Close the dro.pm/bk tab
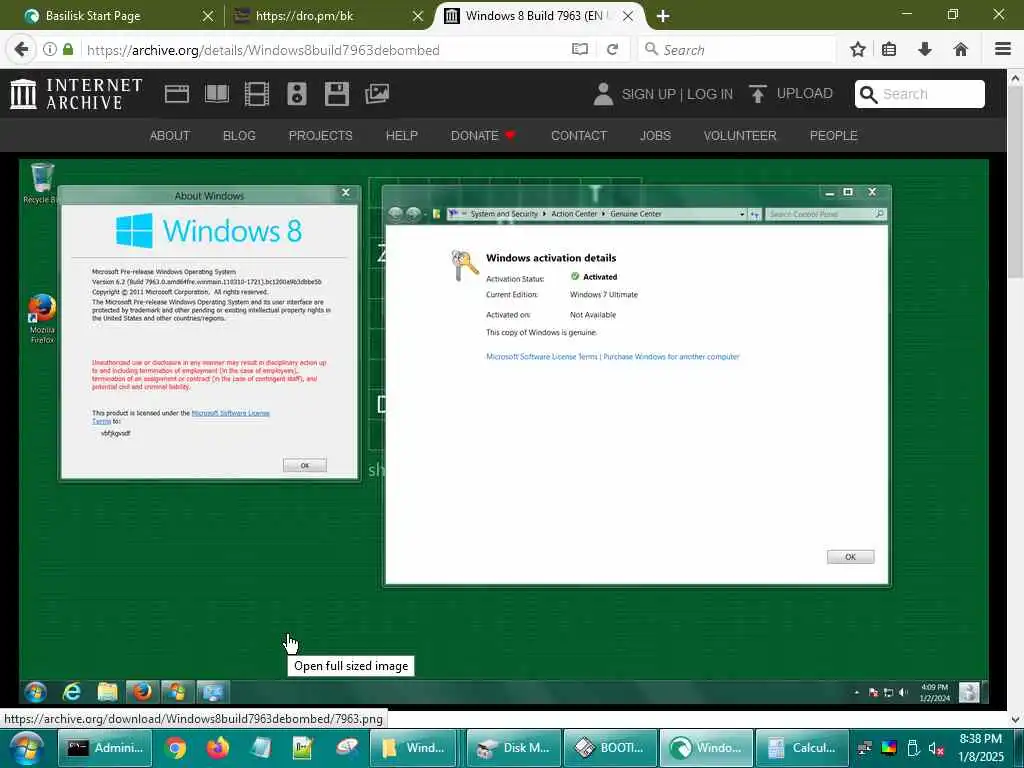This screenshot has width=1024, height=768. [418, 16]
